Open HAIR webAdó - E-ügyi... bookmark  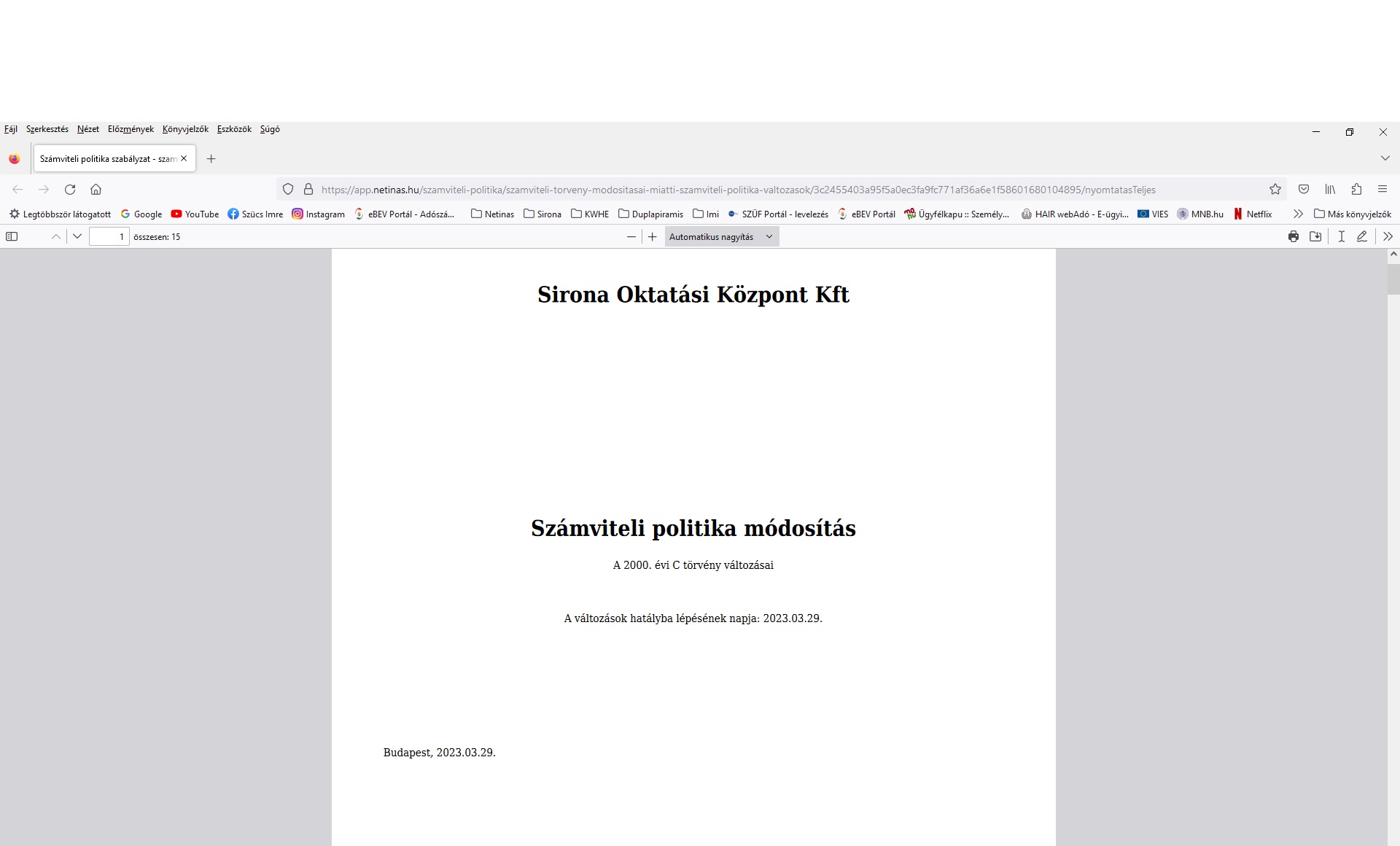[x=1075, y=214]
